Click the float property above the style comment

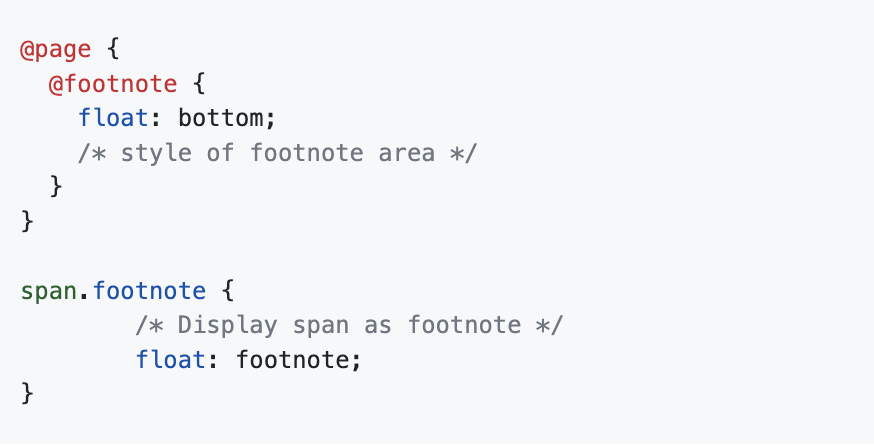[113, 119]
